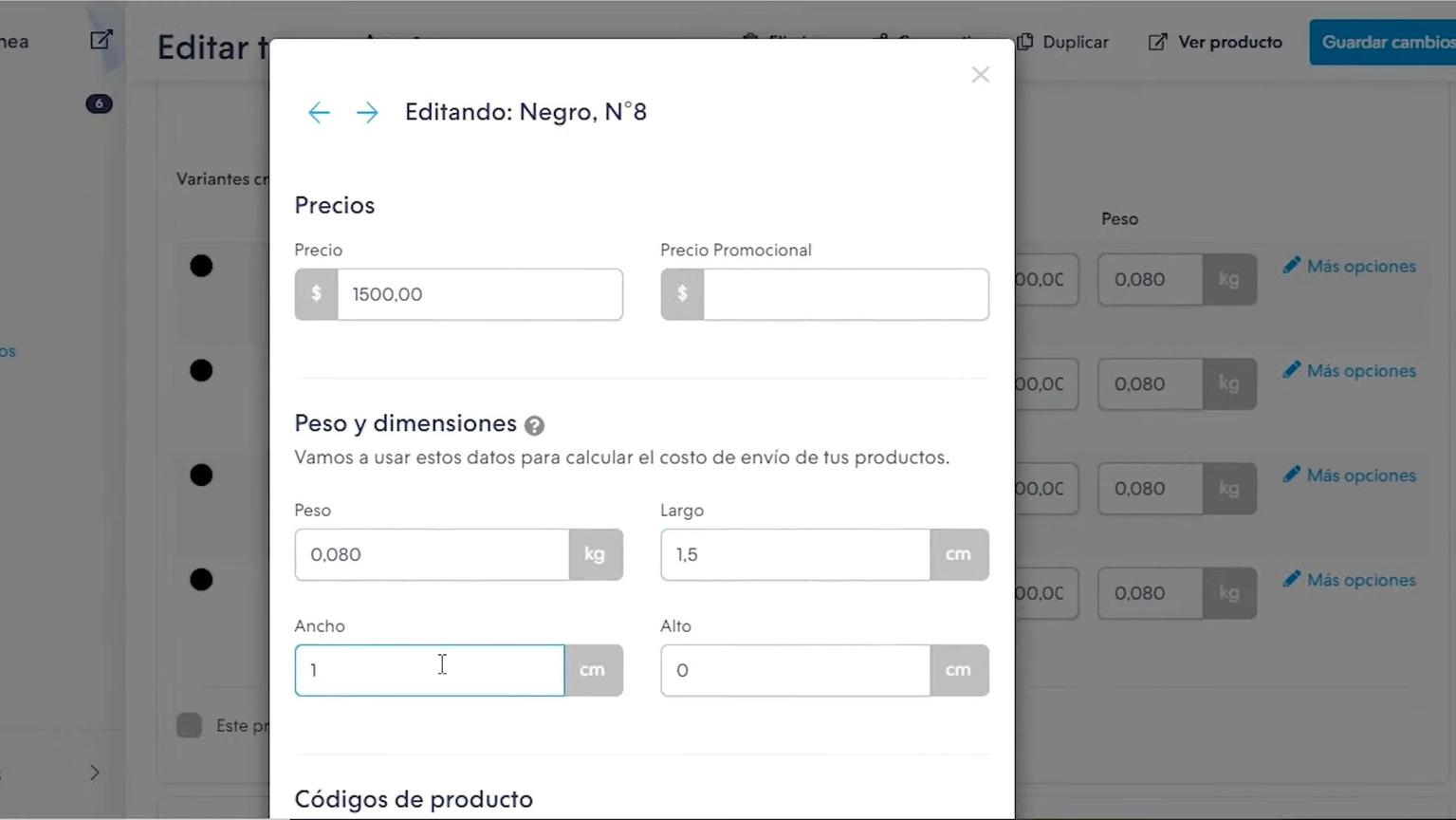Click the Peso column header in the table
This screenshot has height=820, width=1456.
click(x=1119, y=219)
